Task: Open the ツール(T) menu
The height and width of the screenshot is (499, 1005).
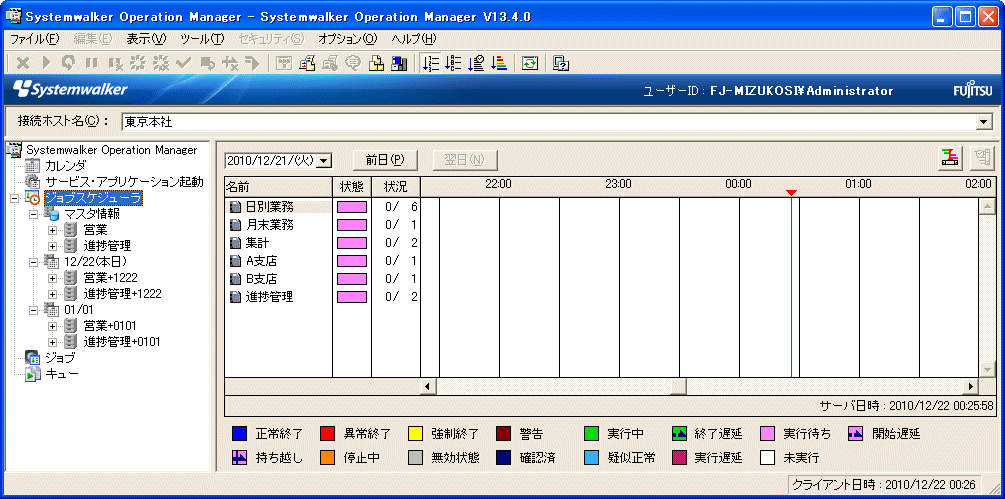Action: (x=203, y=39)
